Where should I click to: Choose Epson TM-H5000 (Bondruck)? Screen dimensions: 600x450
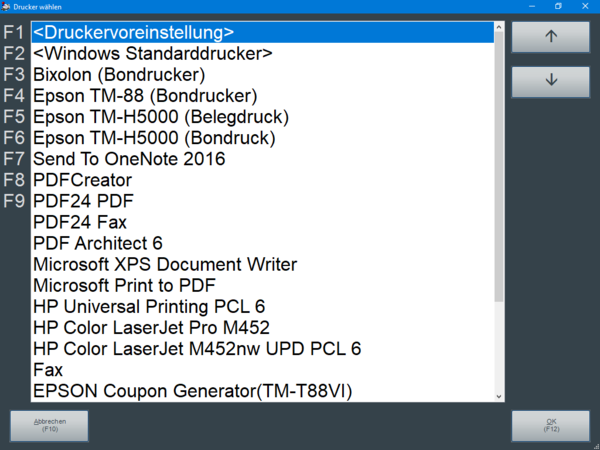pyautogui.click(x=154, y=137)
